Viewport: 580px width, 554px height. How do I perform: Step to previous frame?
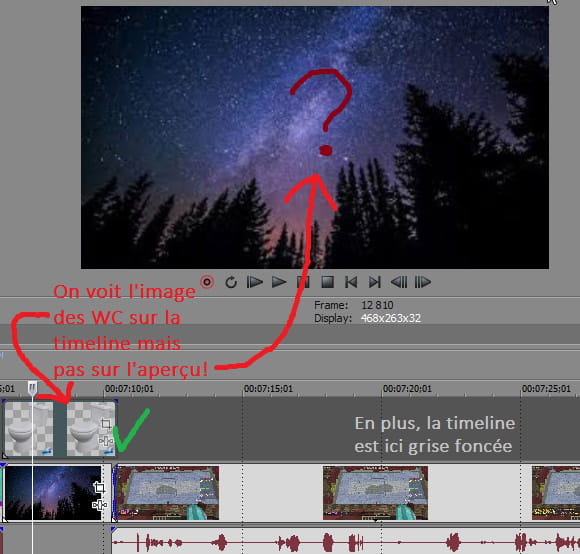click(399, 282)
